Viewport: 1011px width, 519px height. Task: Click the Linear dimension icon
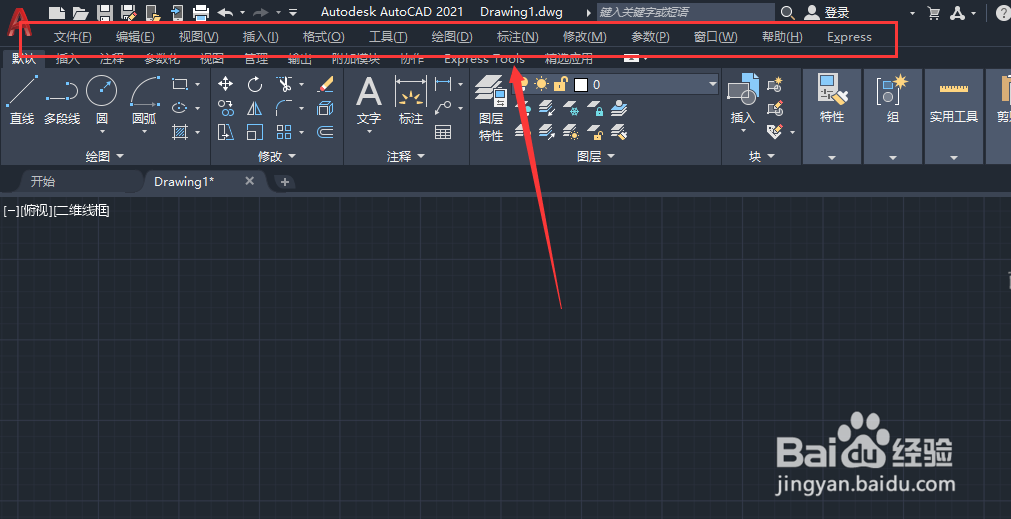point(443,84)
